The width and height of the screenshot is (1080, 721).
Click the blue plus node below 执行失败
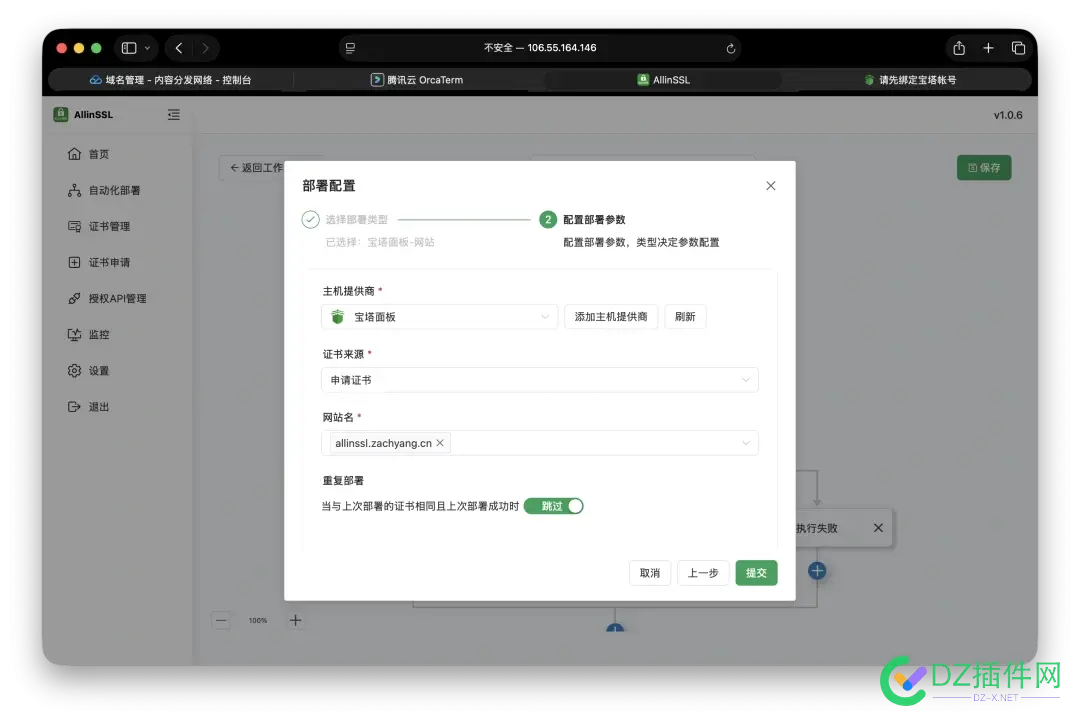click(x=817, y=571)
